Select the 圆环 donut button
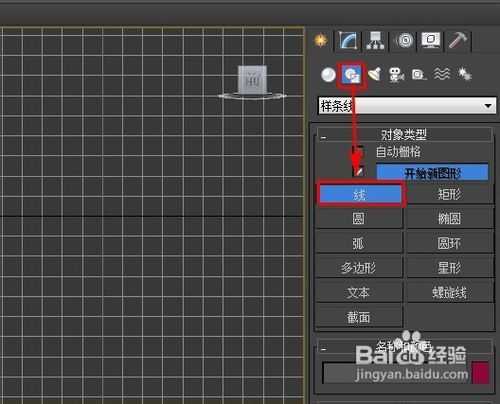The image size is (500, 404). (x=450, y=243)
